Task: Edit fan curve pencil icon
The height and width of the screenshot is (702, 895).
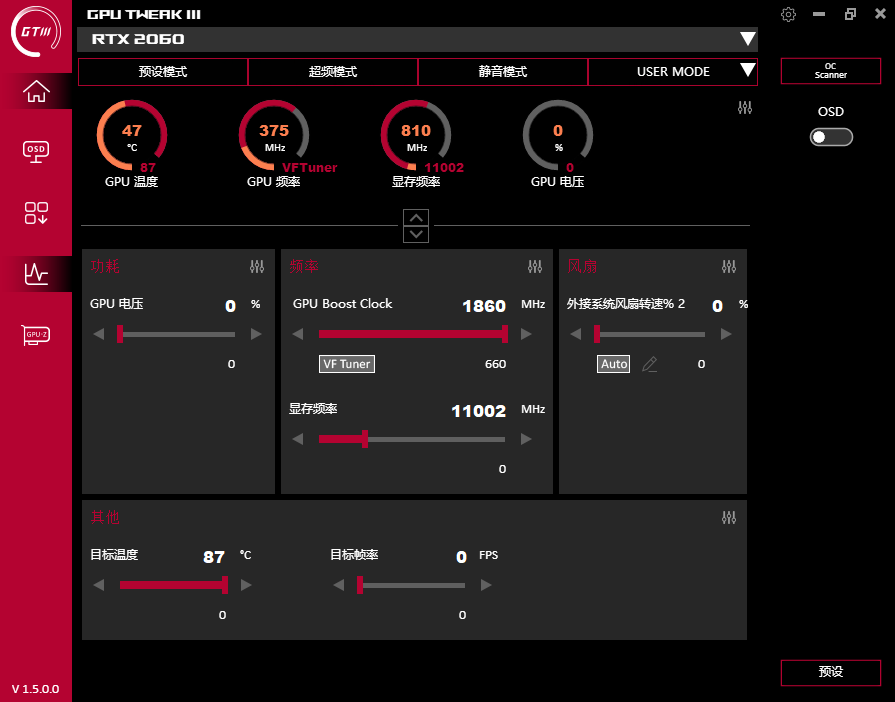Action: [650, 364]
